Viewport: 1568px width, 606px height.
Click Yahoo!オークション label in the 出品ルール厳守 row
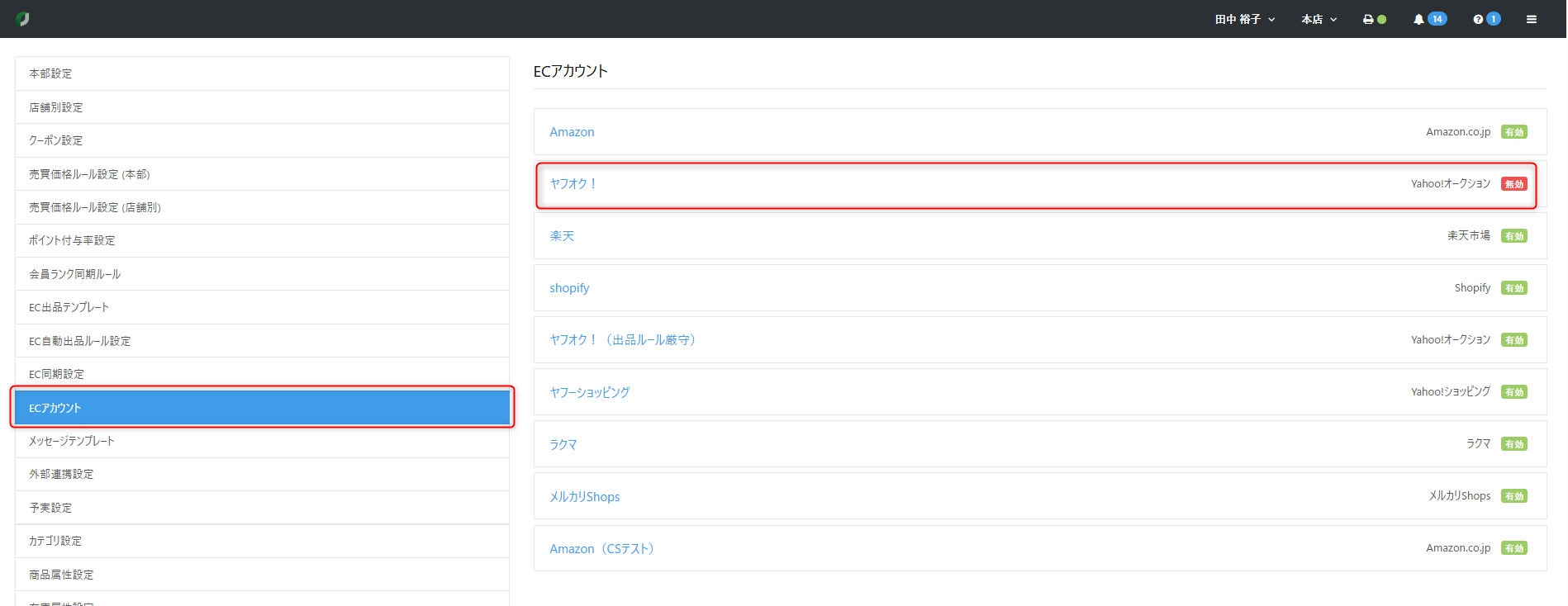click(1451, 340)
